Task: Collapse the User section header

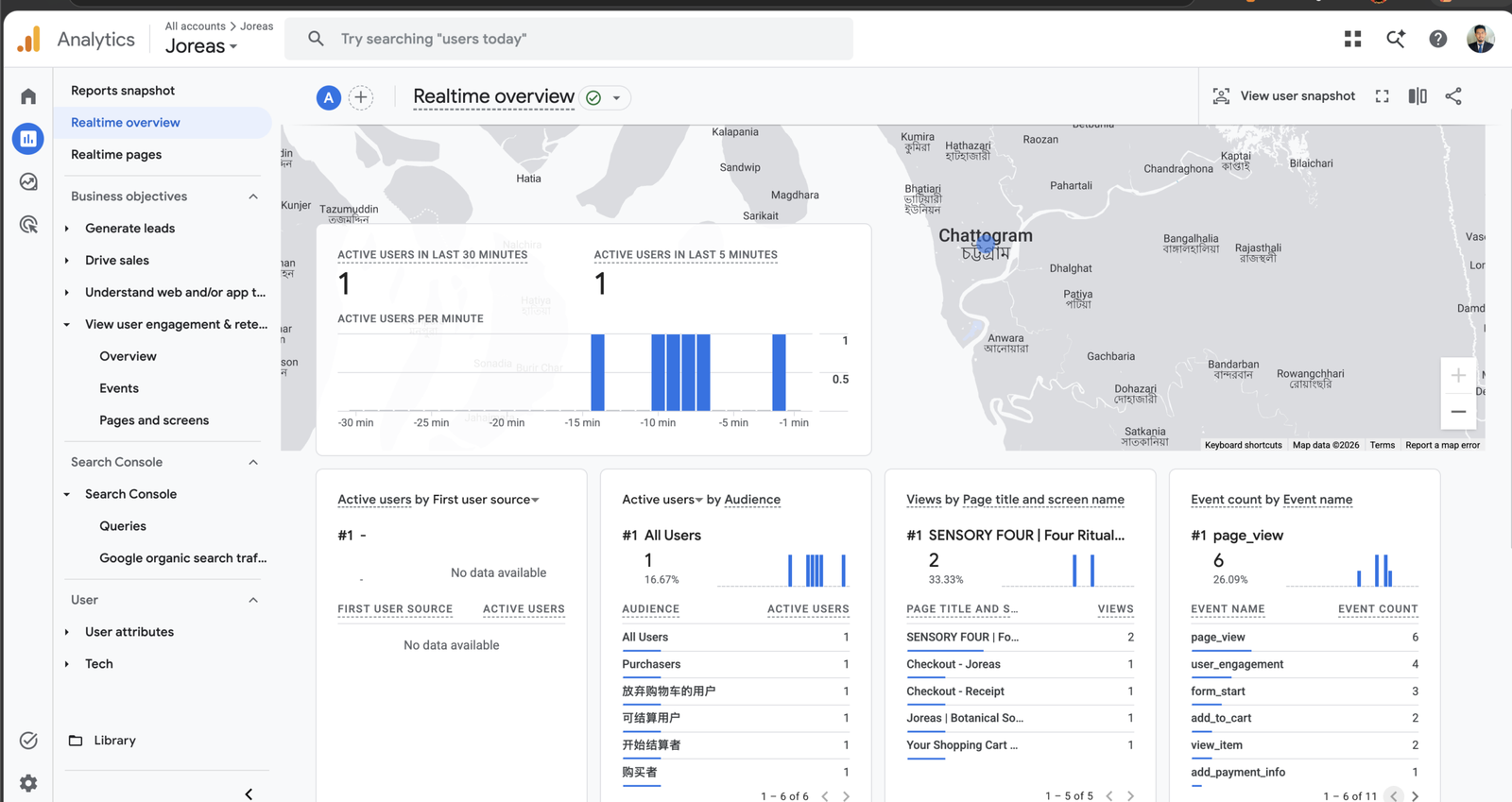Action: point(253,600)
